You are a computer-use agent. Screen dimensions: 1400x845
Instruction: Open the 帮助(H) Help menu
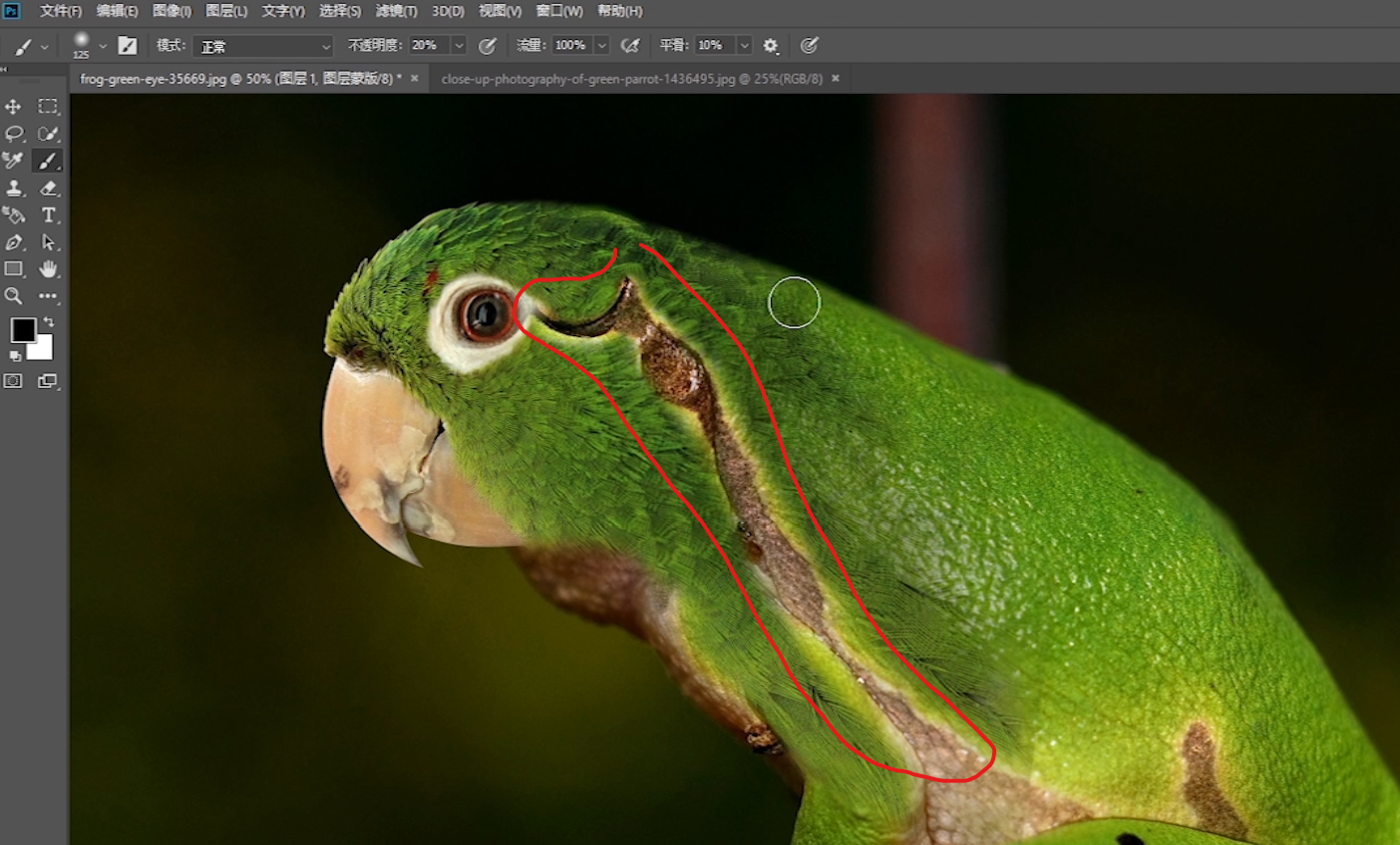point(619,11)
